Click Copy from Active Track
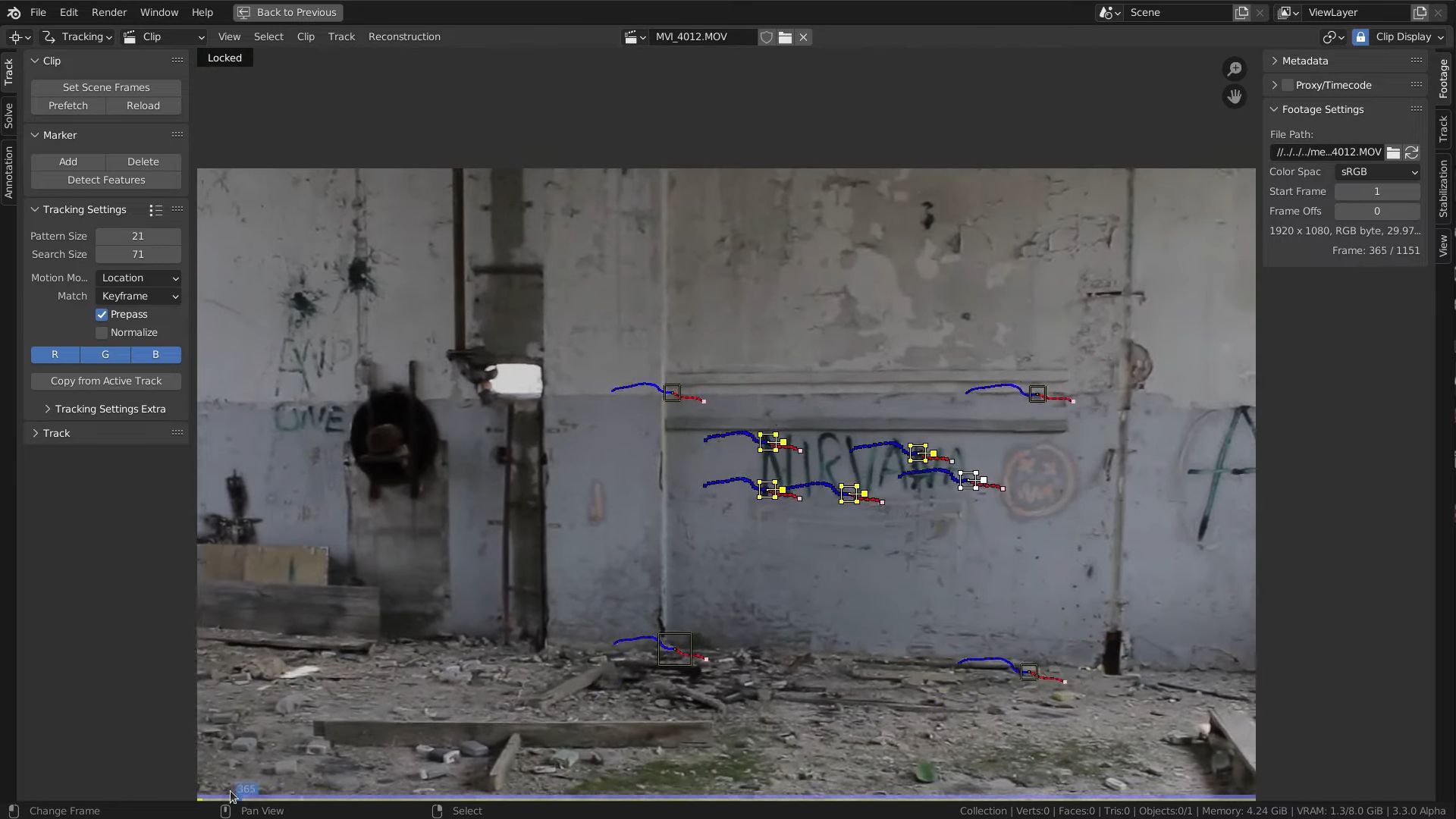 click(x=105, y=381)
